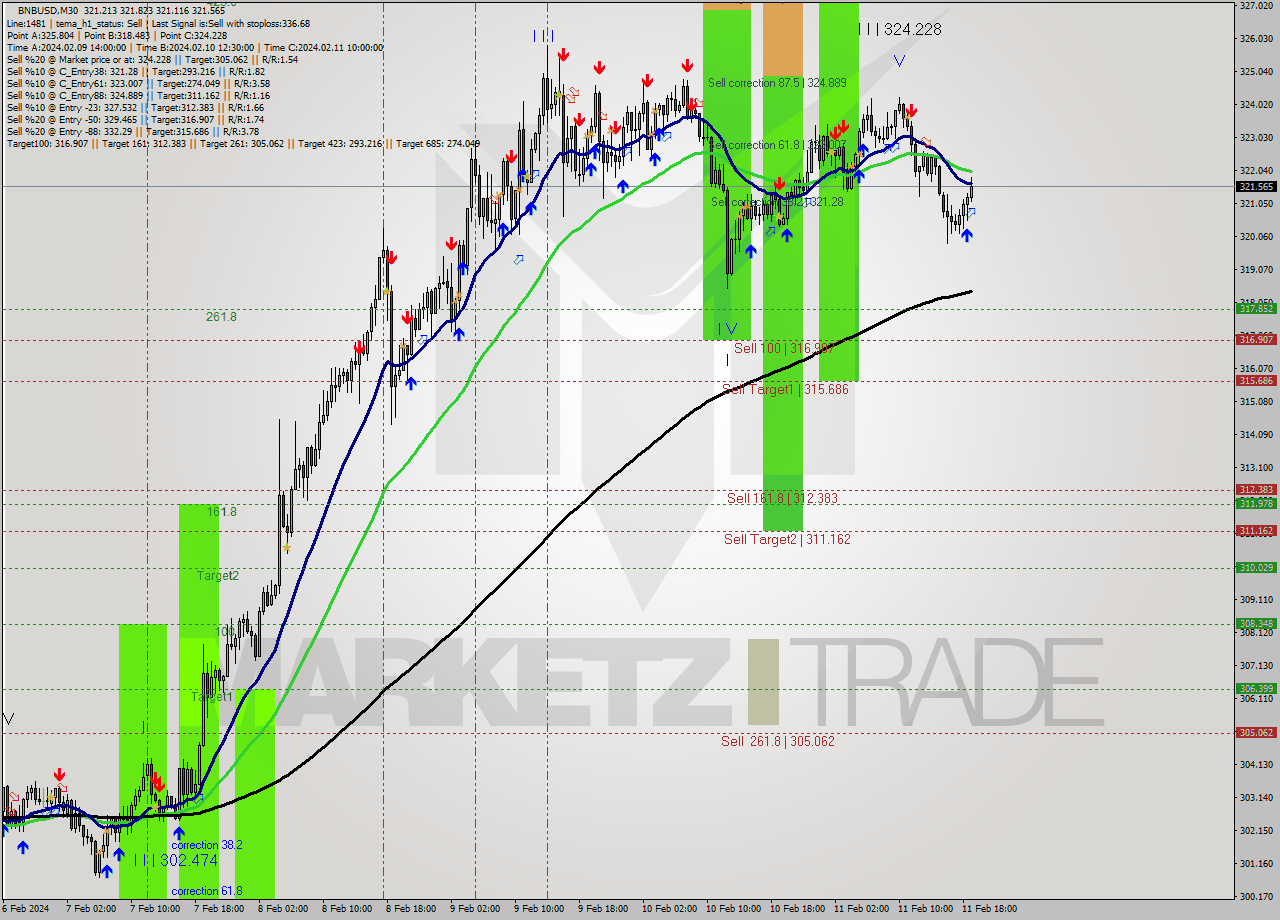Click the 'Sell %10 @ Entry -23: 327.532' line

[135, 107]
